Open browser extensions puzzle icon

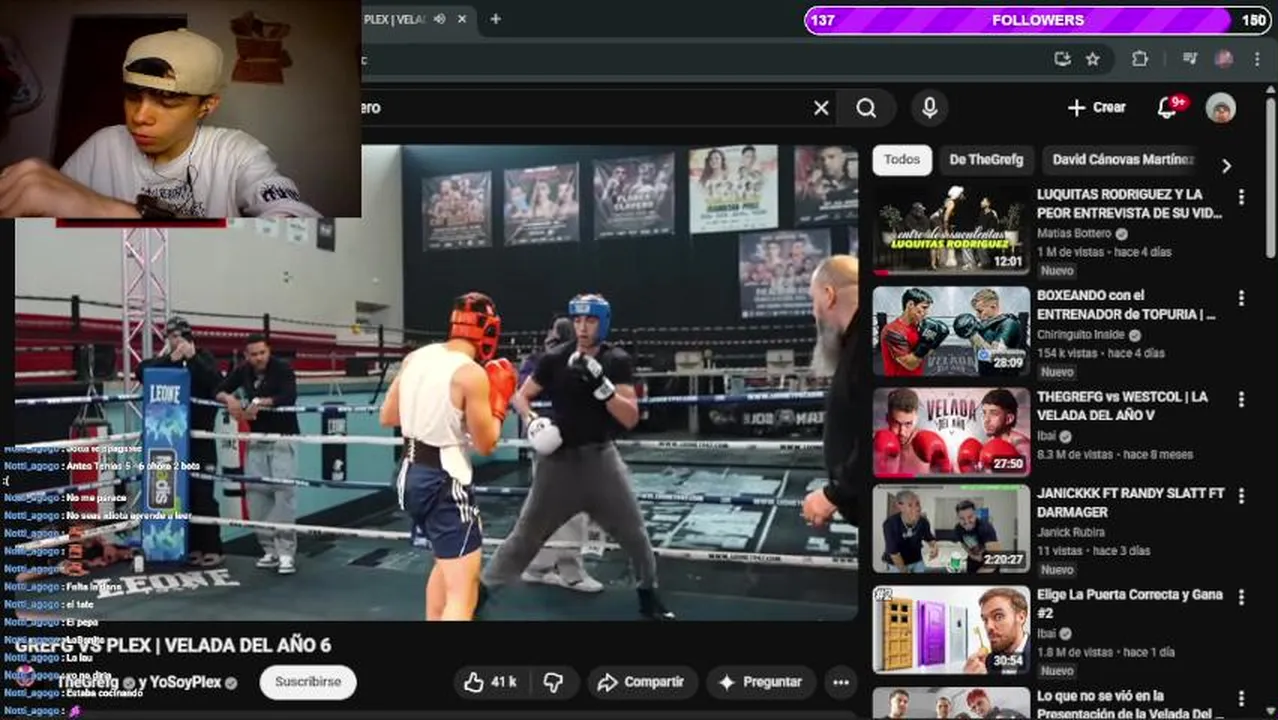(1139, 59)
